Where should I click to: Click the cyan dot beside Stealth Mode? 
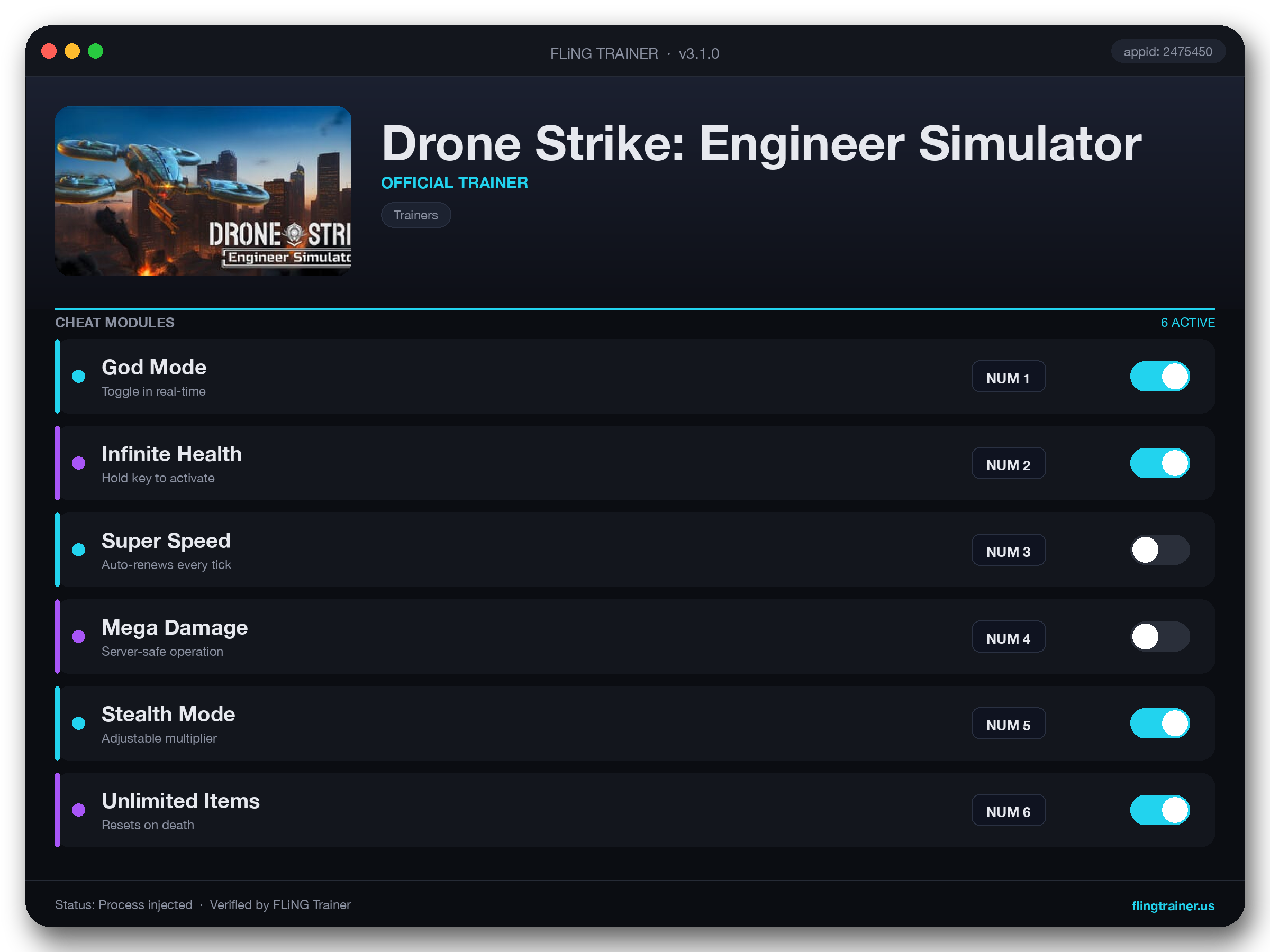click(x=79, y=723)
